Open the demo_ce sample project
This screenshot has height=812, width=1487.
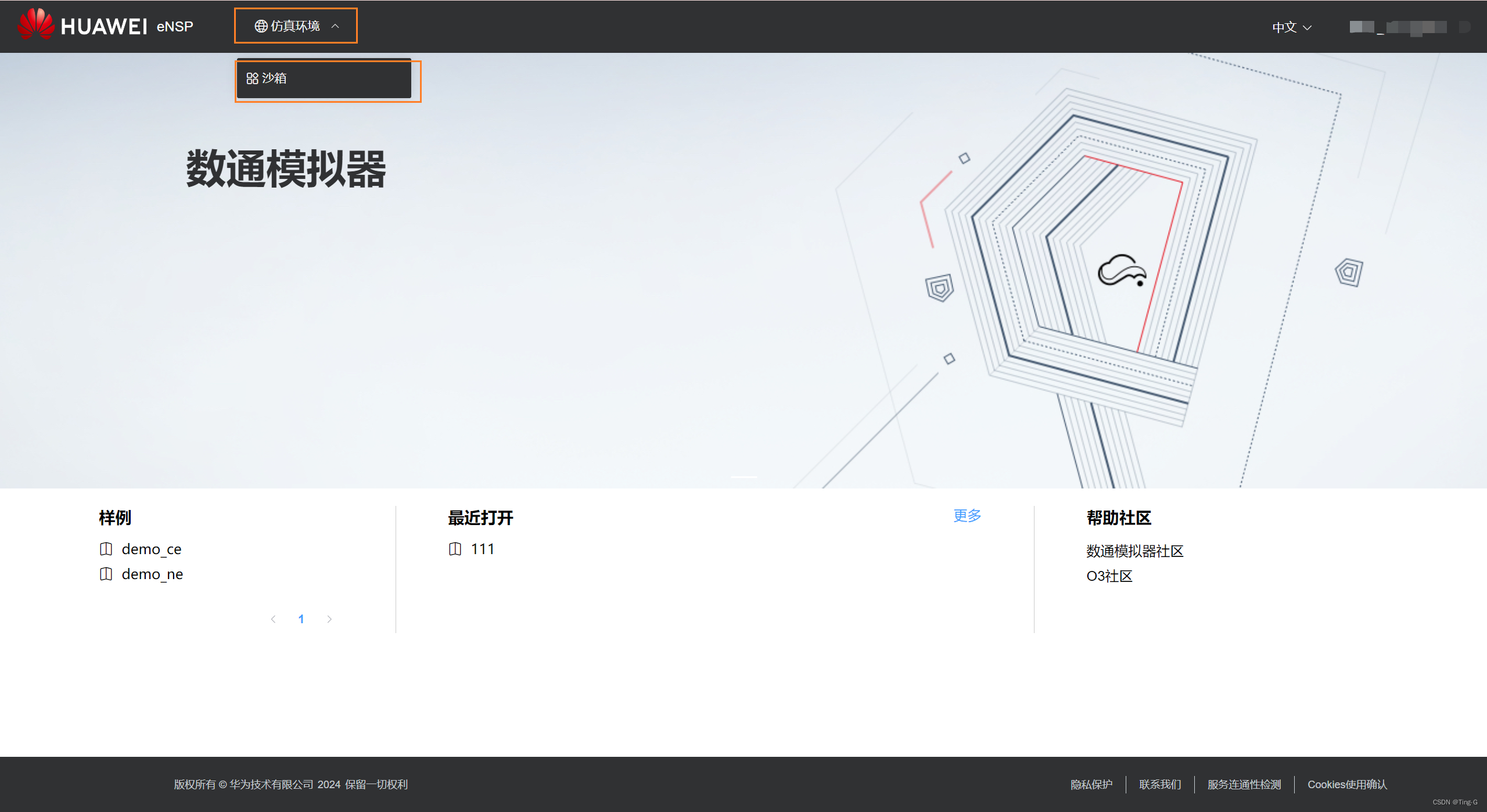152,549
